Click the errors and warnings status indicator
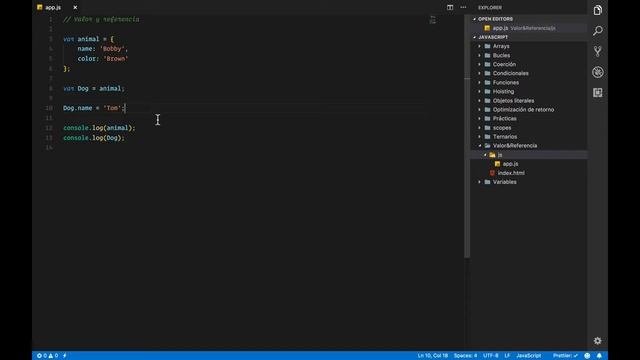 click(x=47, y=356)
